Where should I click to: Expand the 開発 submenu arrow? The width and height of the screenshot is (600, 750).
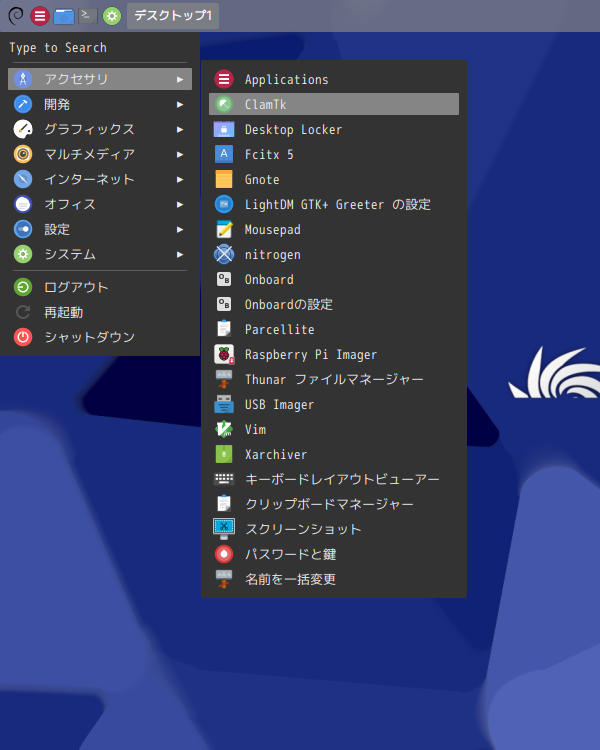pos(180,104)
